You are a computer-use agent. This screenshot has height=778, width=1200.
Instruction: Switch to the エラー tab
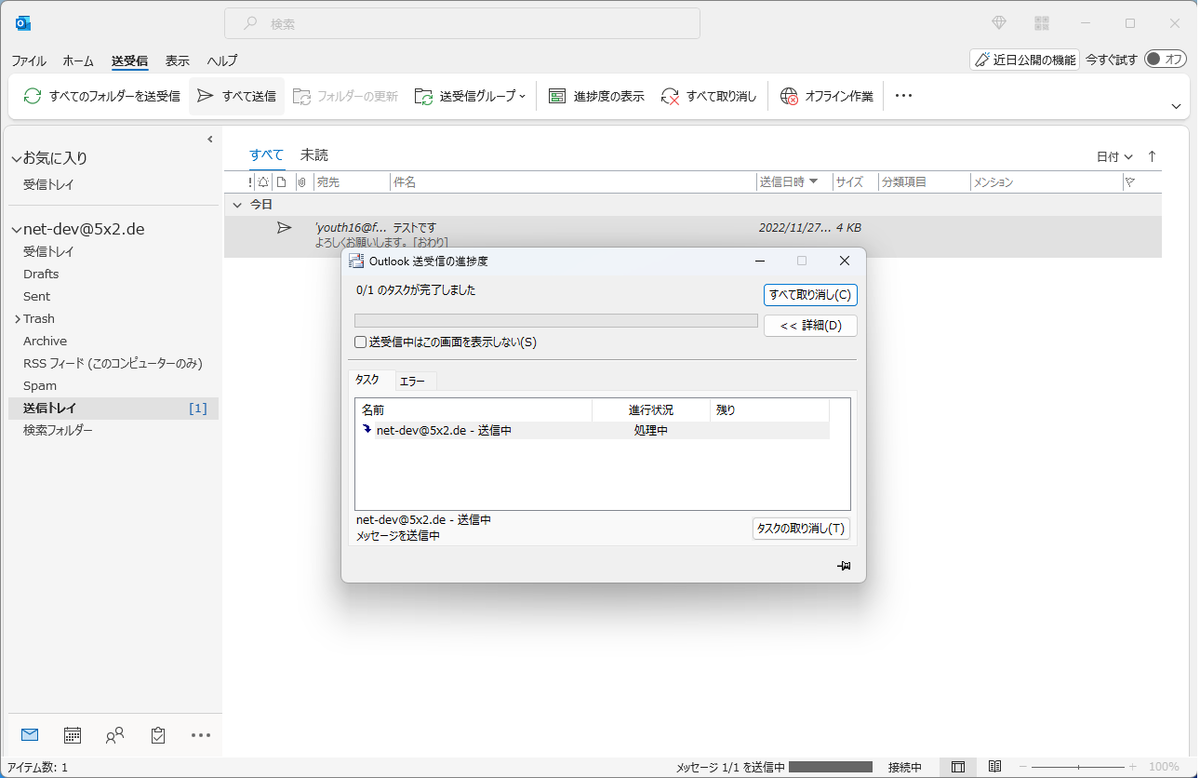(x=412, y=381)
